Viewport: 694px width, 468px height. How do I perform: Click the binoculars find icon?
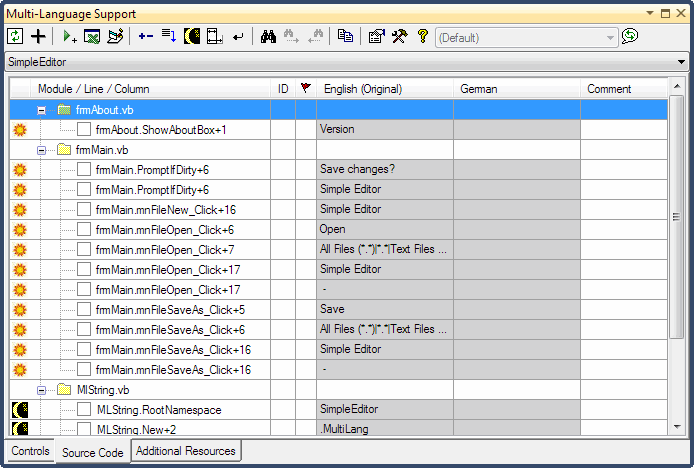268,37
